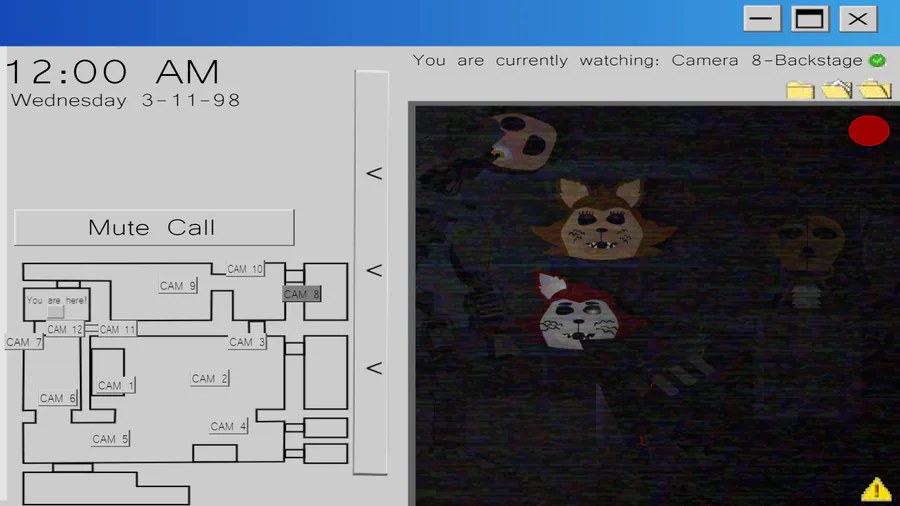This screenshot has height=506, width=900.
Task: Click the yellow warning triangle icon
Action: pyautogui.click(x=876, y=489)
